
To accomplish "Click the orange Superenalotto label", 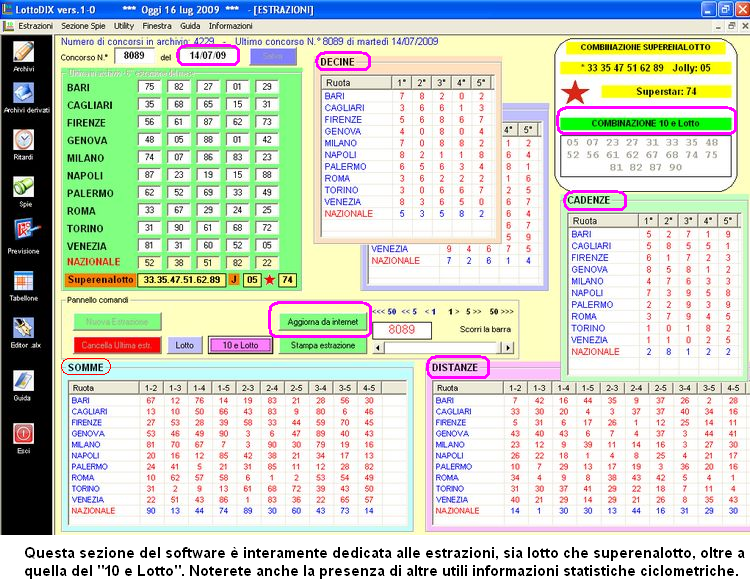I will coord(100,280).
